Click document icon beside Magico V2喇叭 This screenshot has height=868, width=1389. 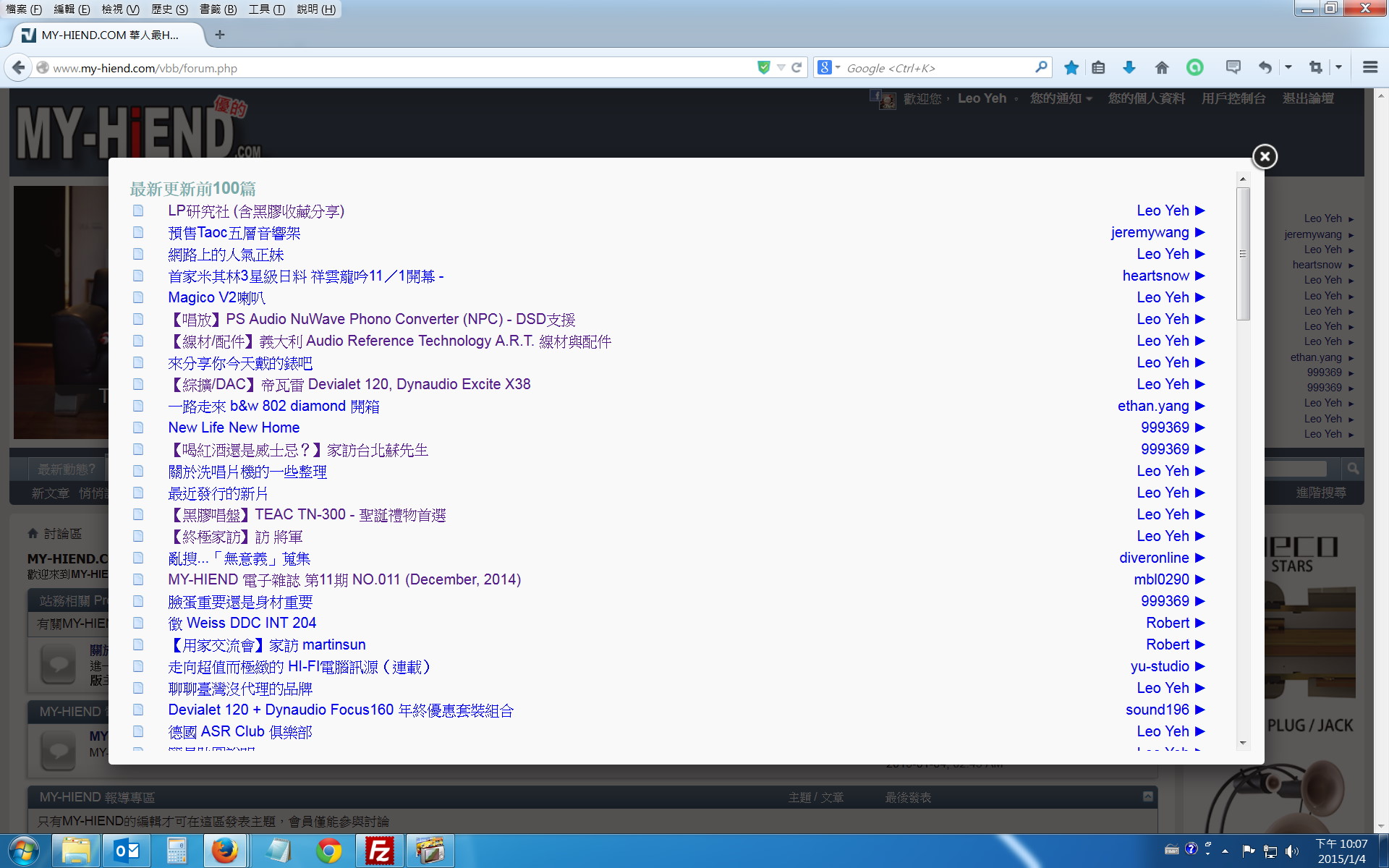(138, 297)
